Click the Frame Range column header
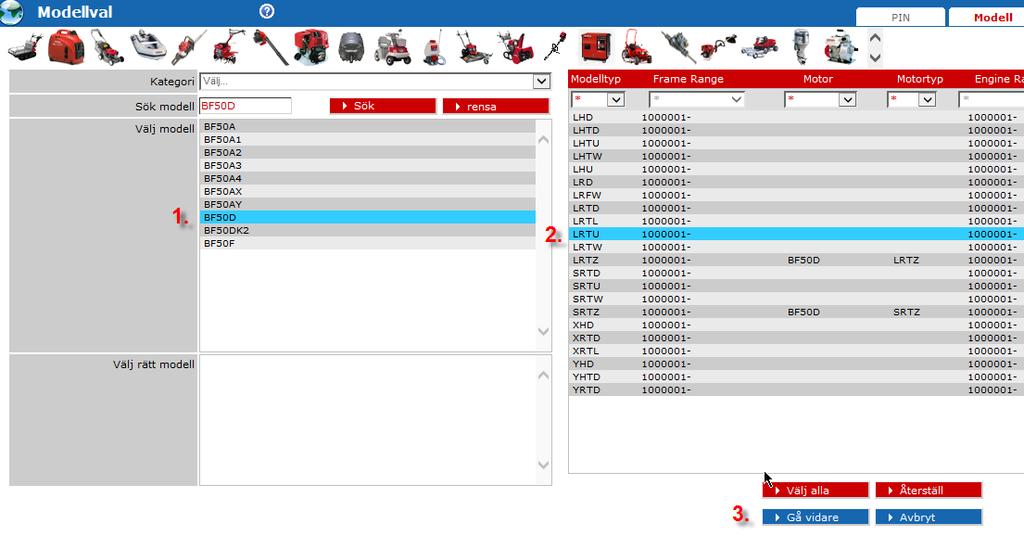This screenshot has width=1024, height=536. 688,79
